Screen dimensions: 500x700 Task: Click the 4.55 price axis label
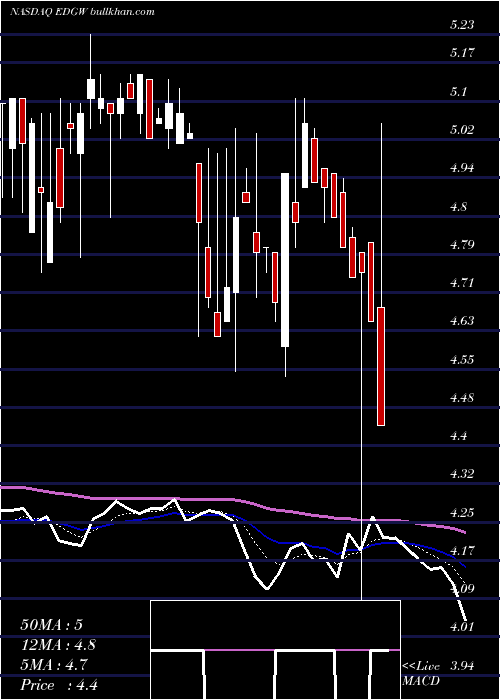coord(462,359)
